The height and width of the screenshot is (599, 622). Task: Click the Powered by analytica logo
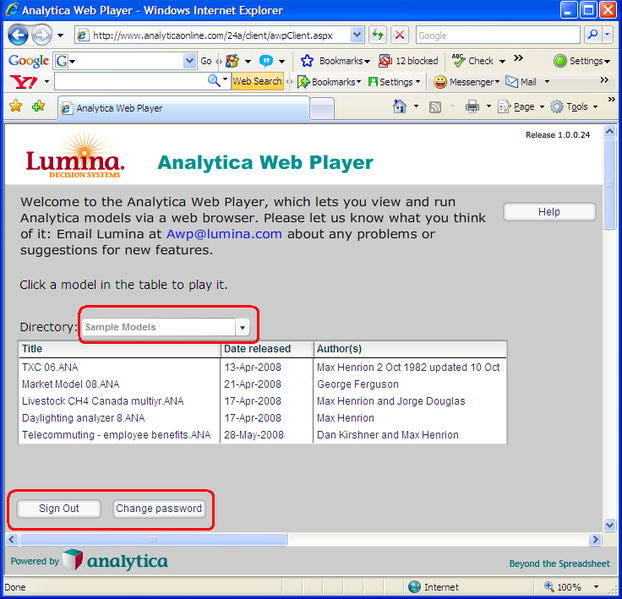pyautogui.click(x=89, y=560)
